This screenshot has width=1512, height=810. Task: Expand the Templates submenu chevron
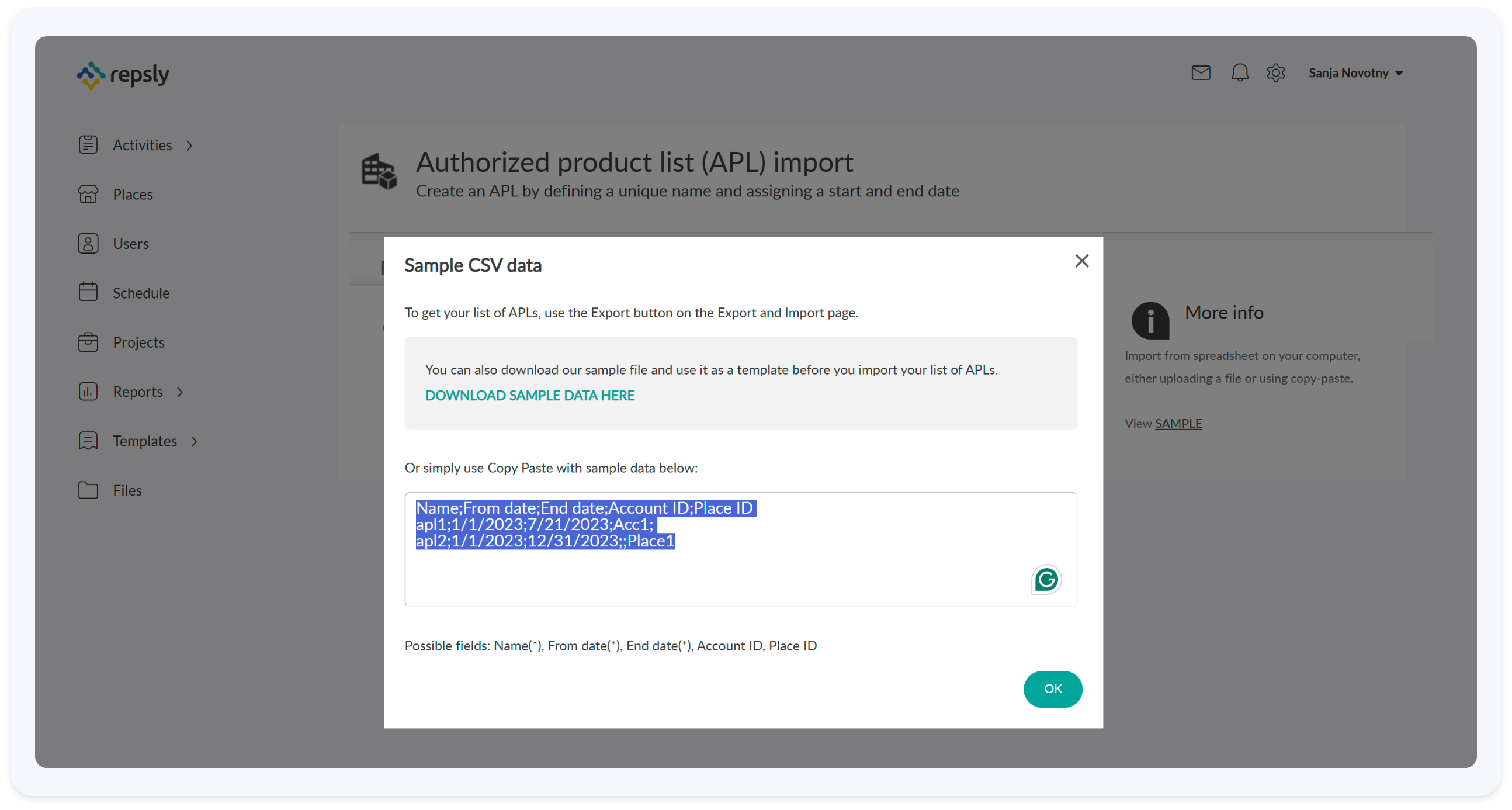click(195, 441)
